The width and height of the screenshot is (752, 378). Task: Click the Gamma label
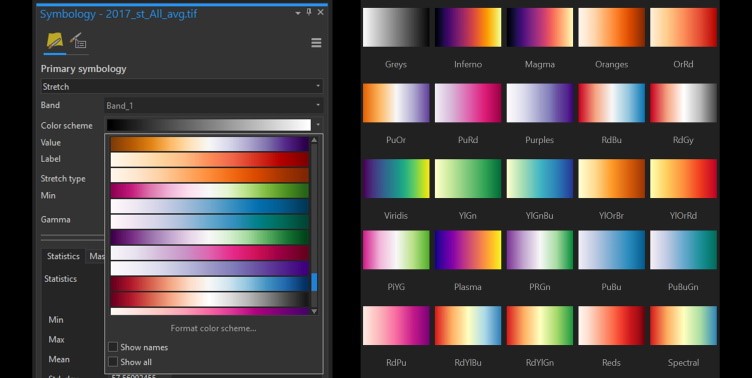coord(56,219)
